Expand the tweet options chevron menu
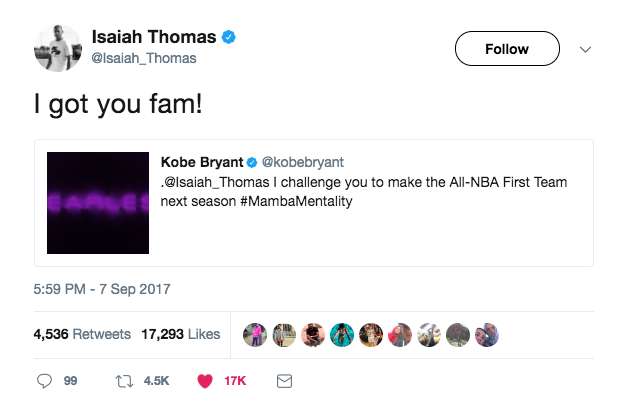 586,48
